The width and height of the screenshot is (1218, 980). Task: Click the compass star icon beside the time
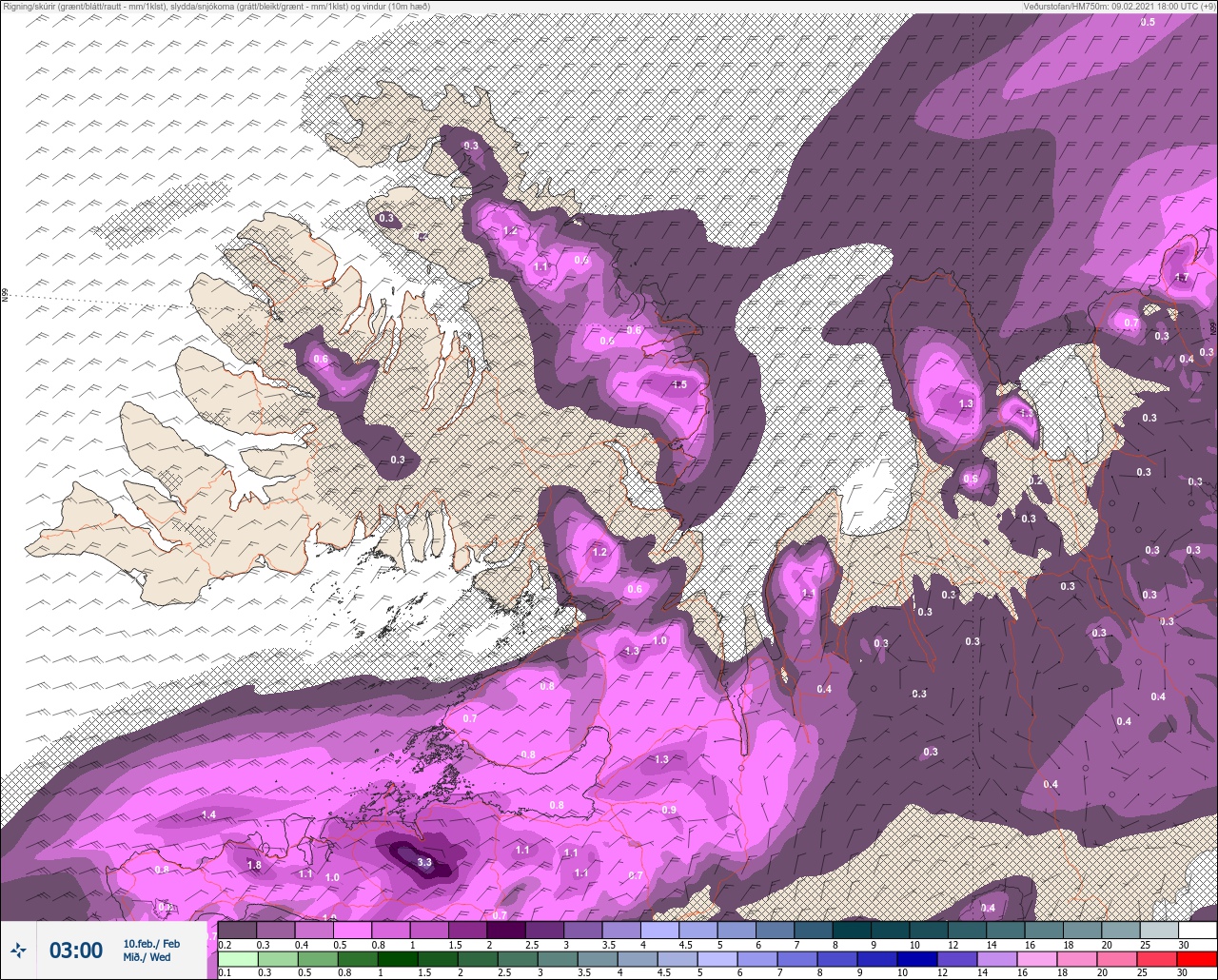tap(18, 950)
